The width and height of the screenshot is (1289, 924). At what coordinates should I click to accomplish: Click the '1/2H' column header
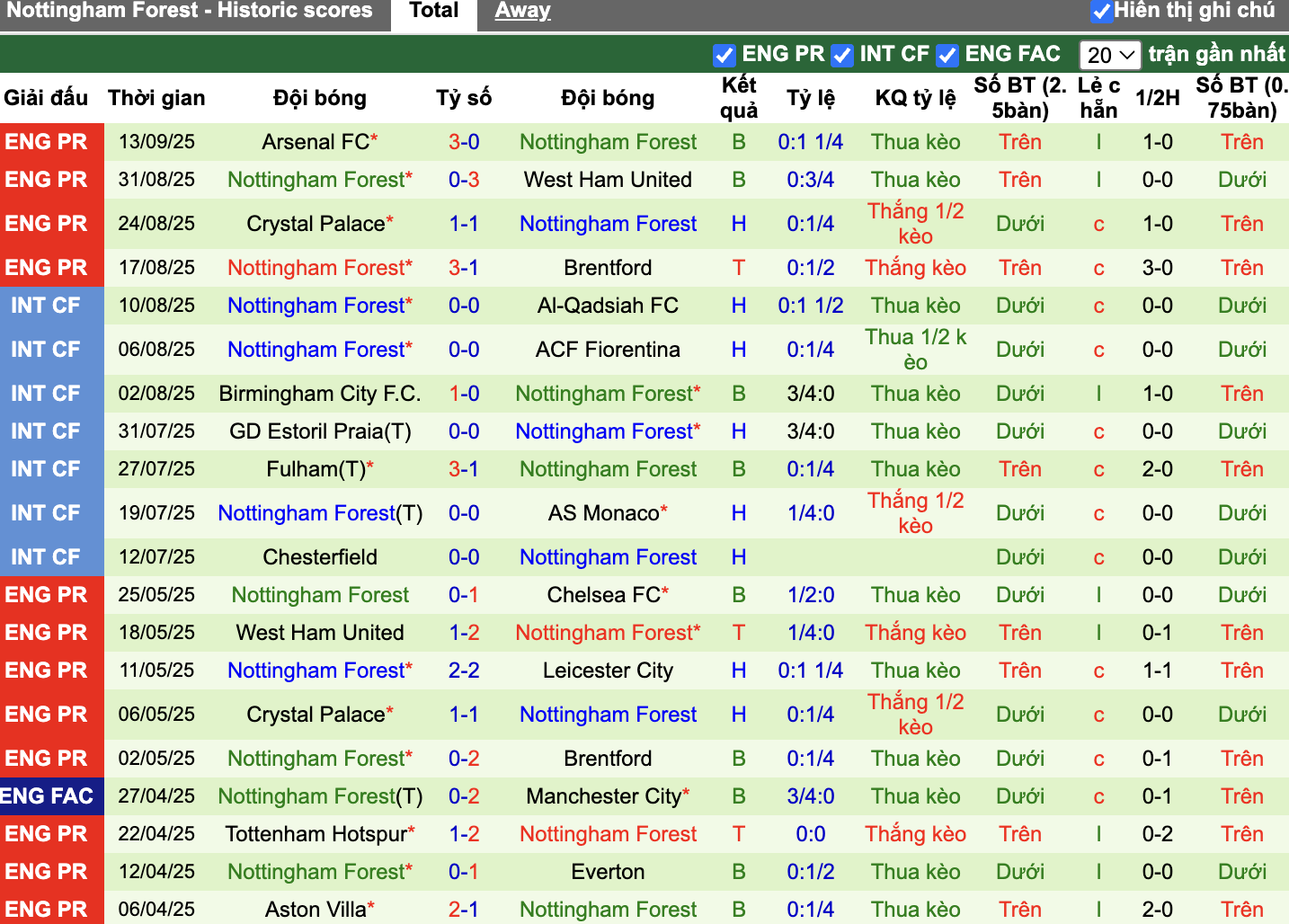[x=1158, y=98]
